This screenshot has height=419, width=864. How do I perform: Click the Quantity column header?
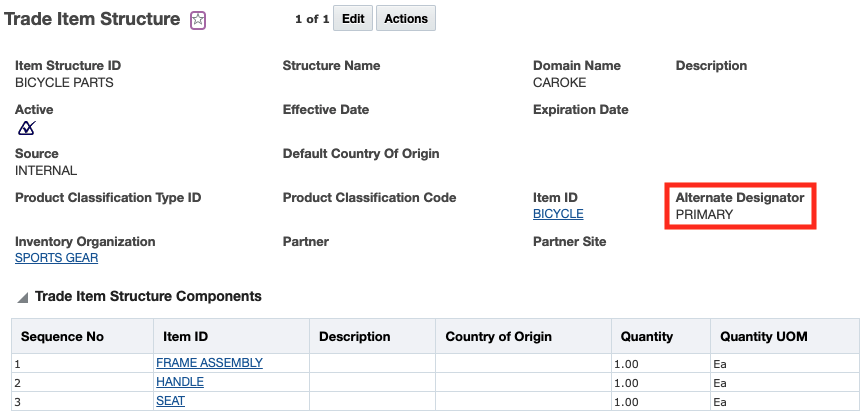(647, 336)
